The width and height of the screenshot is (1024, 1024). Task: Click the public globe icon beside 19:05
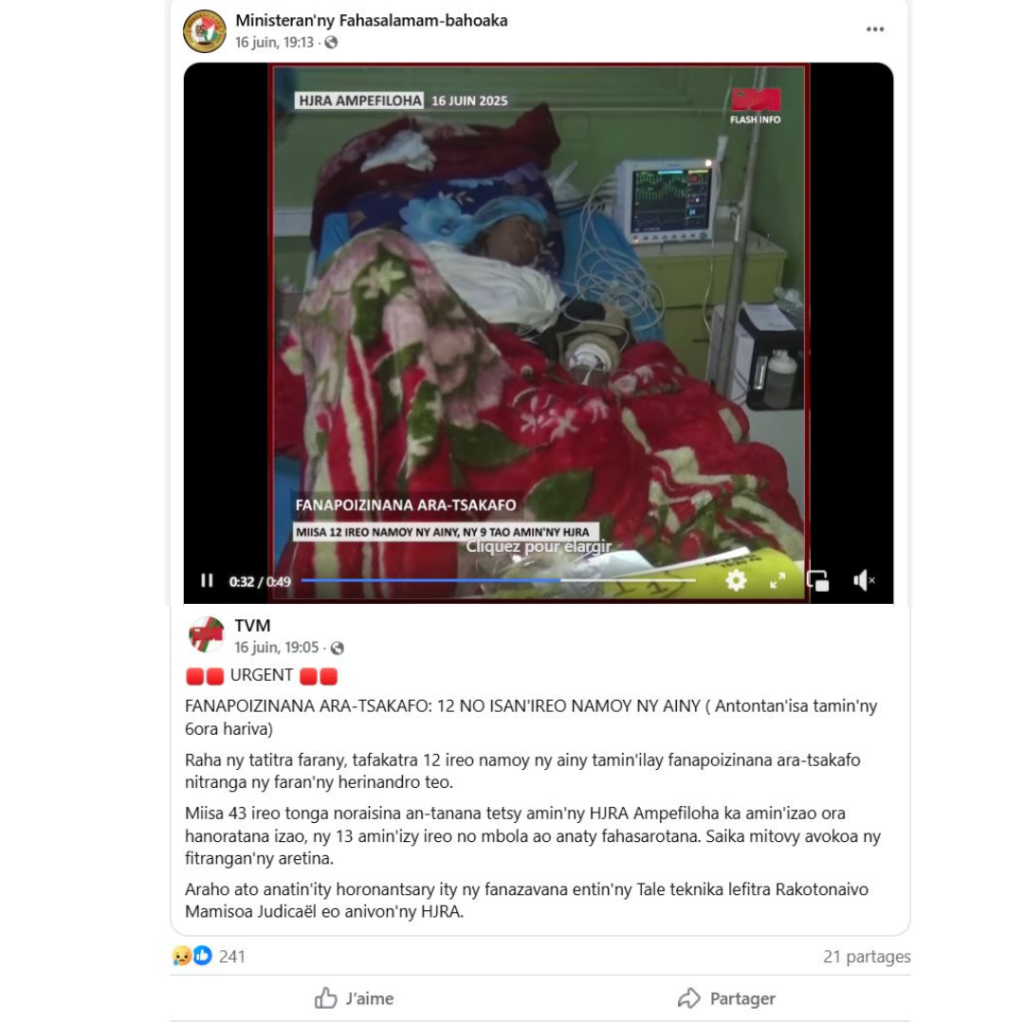click(x=337, y=648)
